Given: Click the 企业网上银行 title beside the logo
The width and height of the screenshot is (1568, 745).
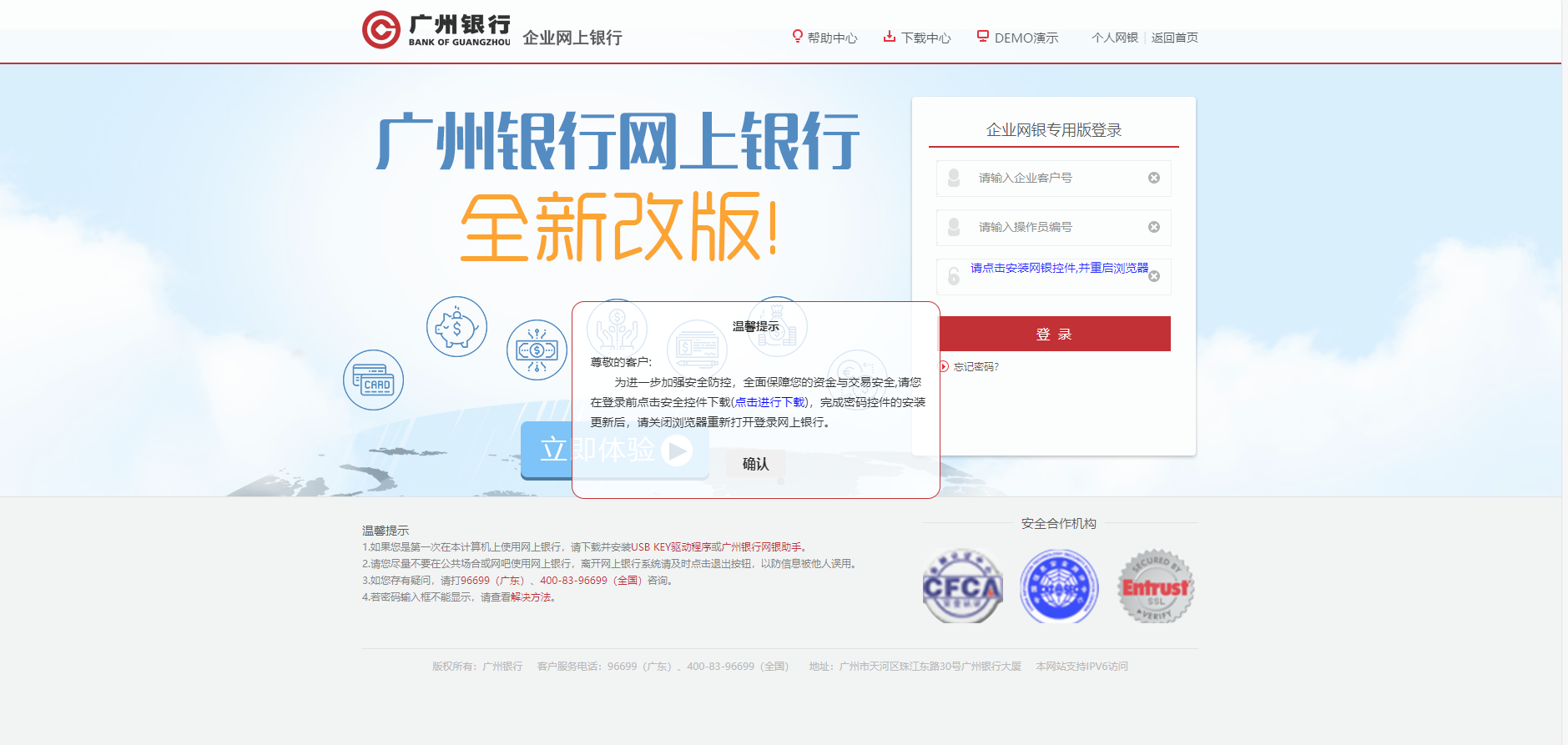Looking at the screenshot, I should 572,38.
